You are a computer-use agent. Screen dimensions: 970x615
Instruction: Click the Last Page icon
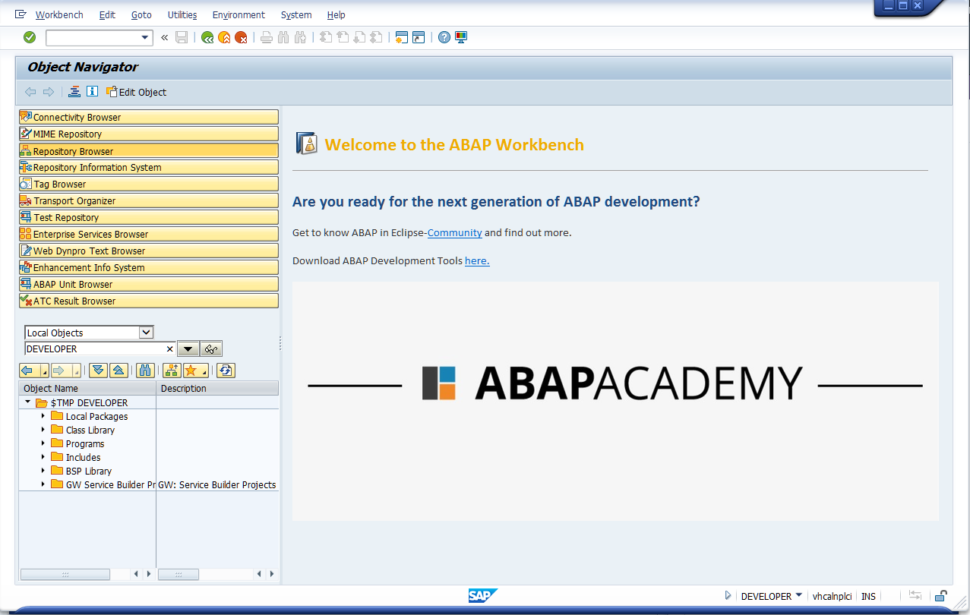click(376, 38)
